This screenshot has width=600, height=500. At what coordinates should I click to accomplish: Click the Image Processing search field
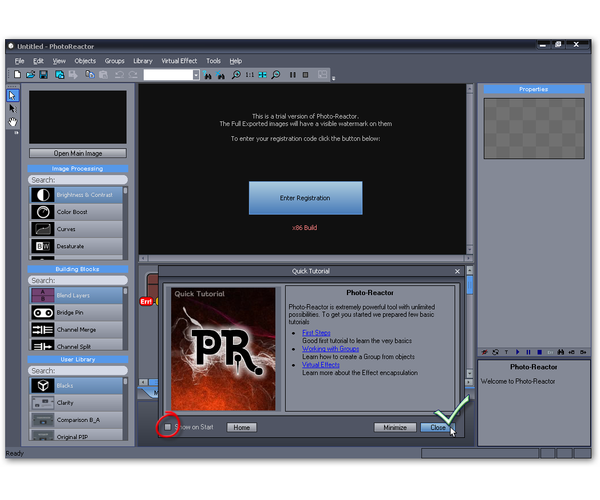78,180
